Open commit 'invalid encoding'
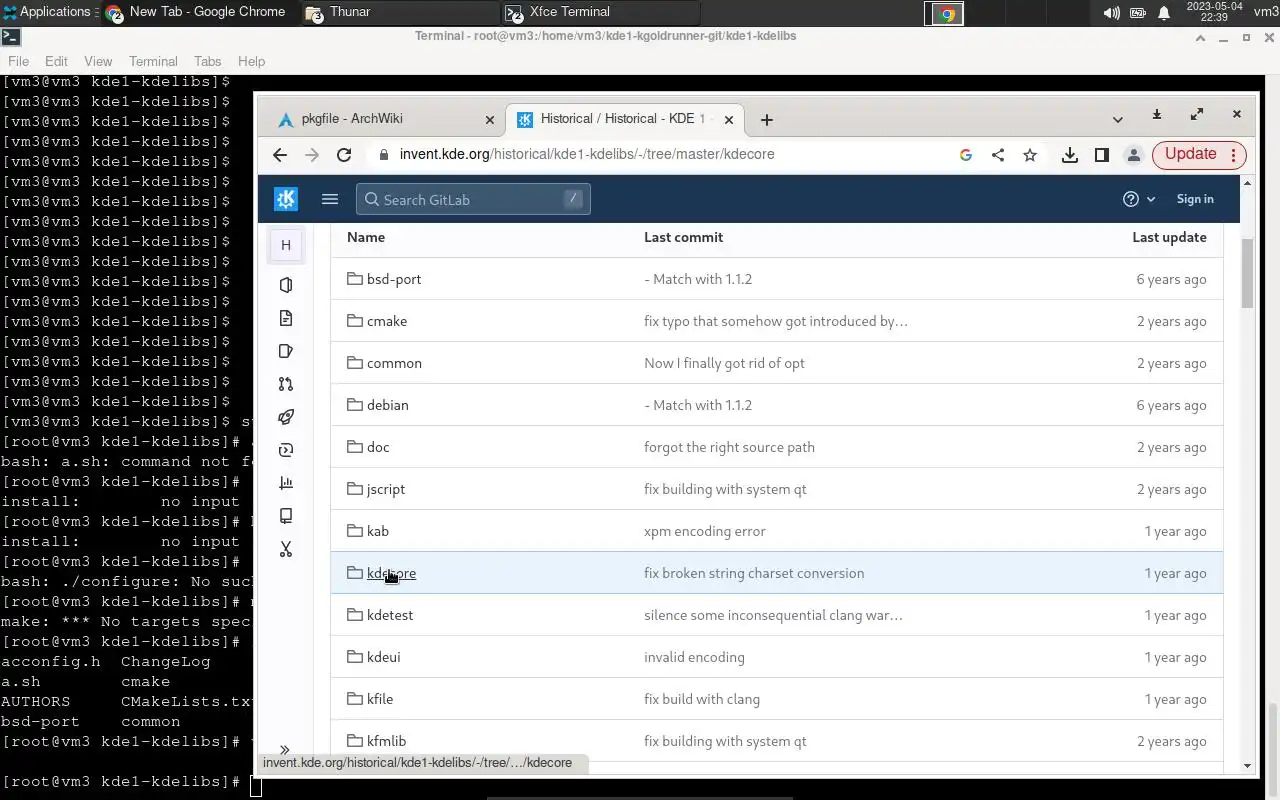The height and width of the screenshot is (800, 1280). pyautogui.click(x=694, y=657)
